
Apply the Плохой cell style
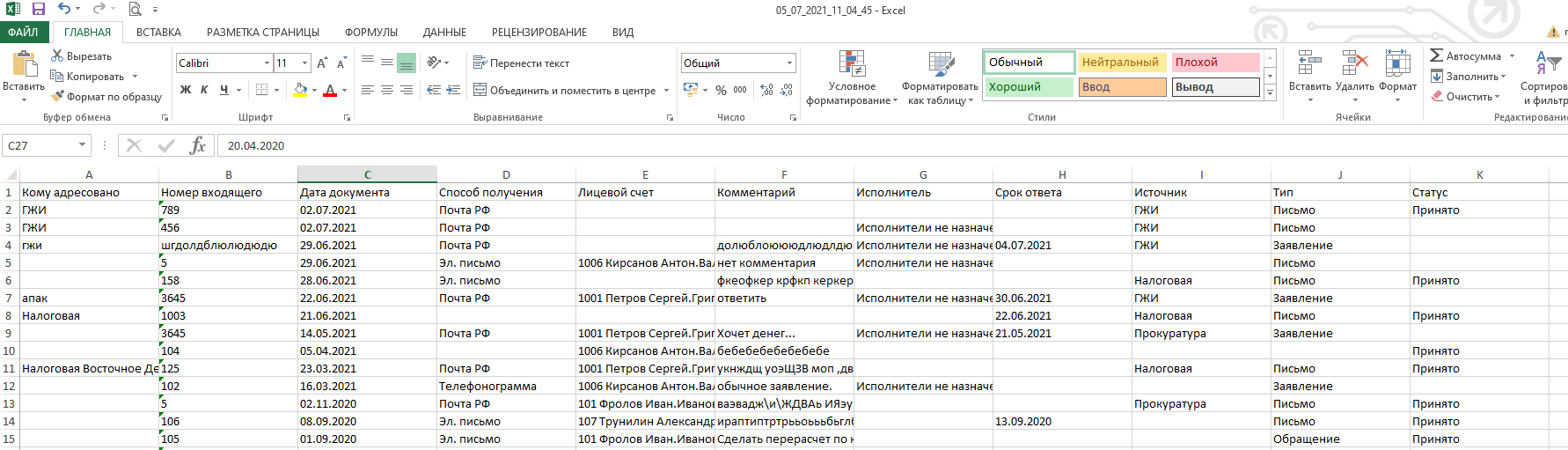pos(1216,63)
